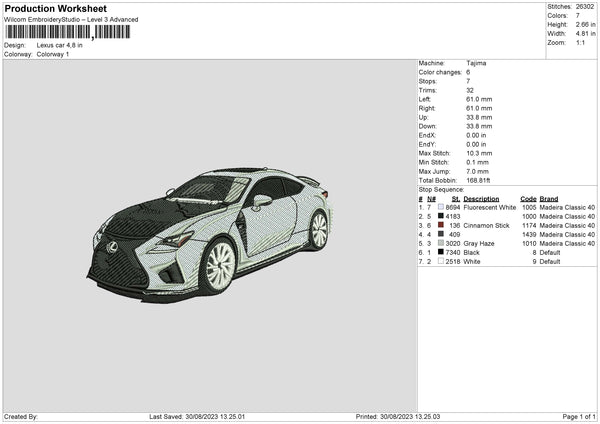Click the barcode under the worksheet title
The image size is (600, 424).
(x=68, y=32)
